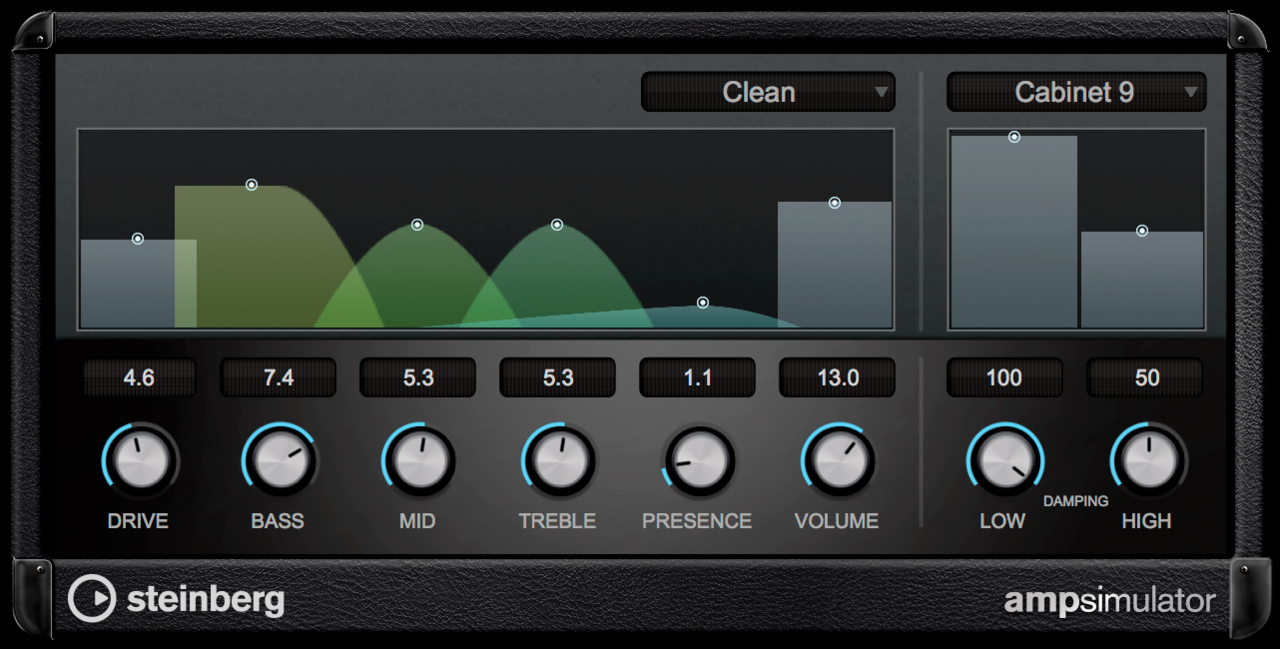Click the HIGH label
Screen dimensions: 1280x649
(x=1147, y=521)
